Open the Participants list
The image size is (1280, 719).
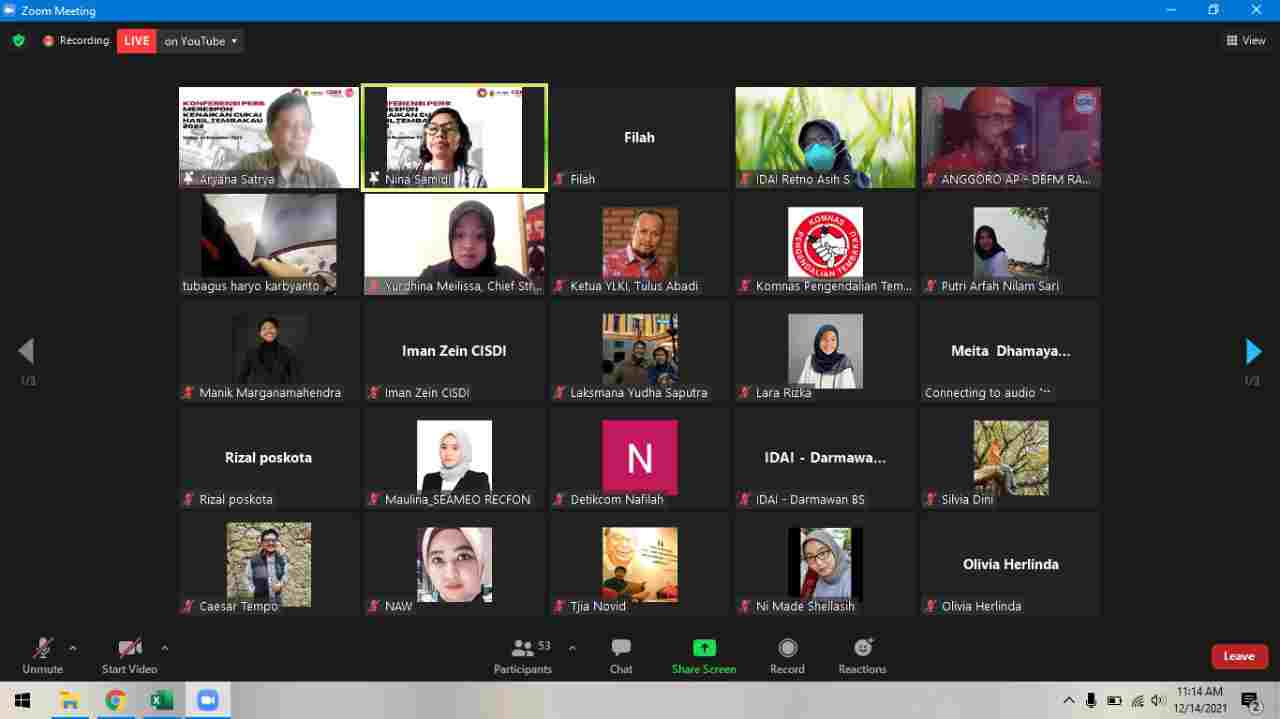(x=522, y=655)
